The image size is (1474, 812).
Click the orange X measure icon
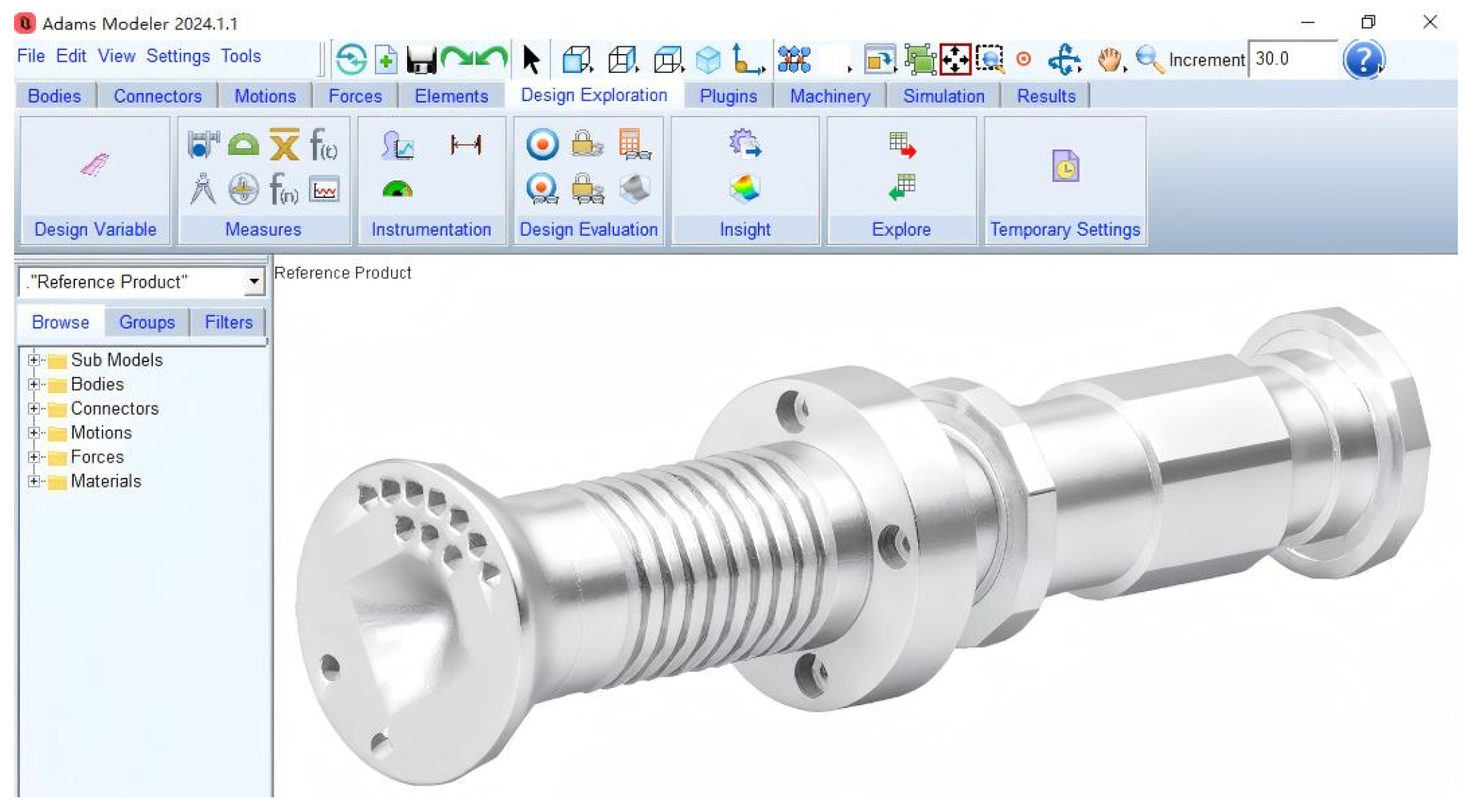[x=284, y=145]
